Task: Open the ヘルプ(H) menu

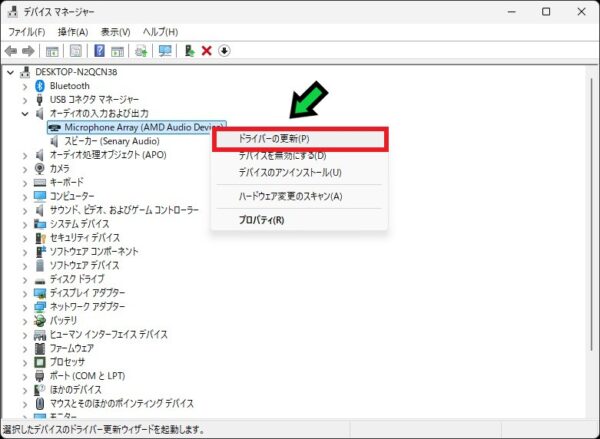Action: [160, 32]
